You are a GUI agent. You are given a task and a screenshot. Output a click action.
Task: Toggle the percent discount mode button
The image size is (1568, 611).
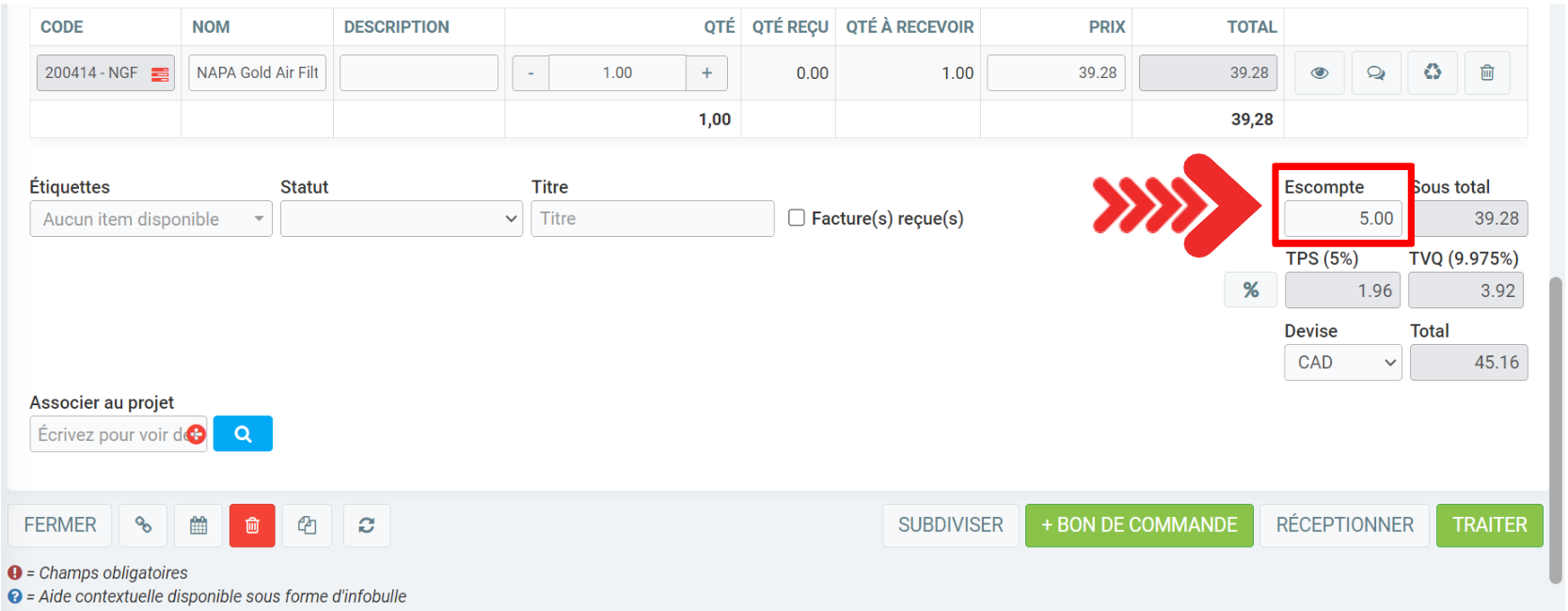(x=1250, y=290)
